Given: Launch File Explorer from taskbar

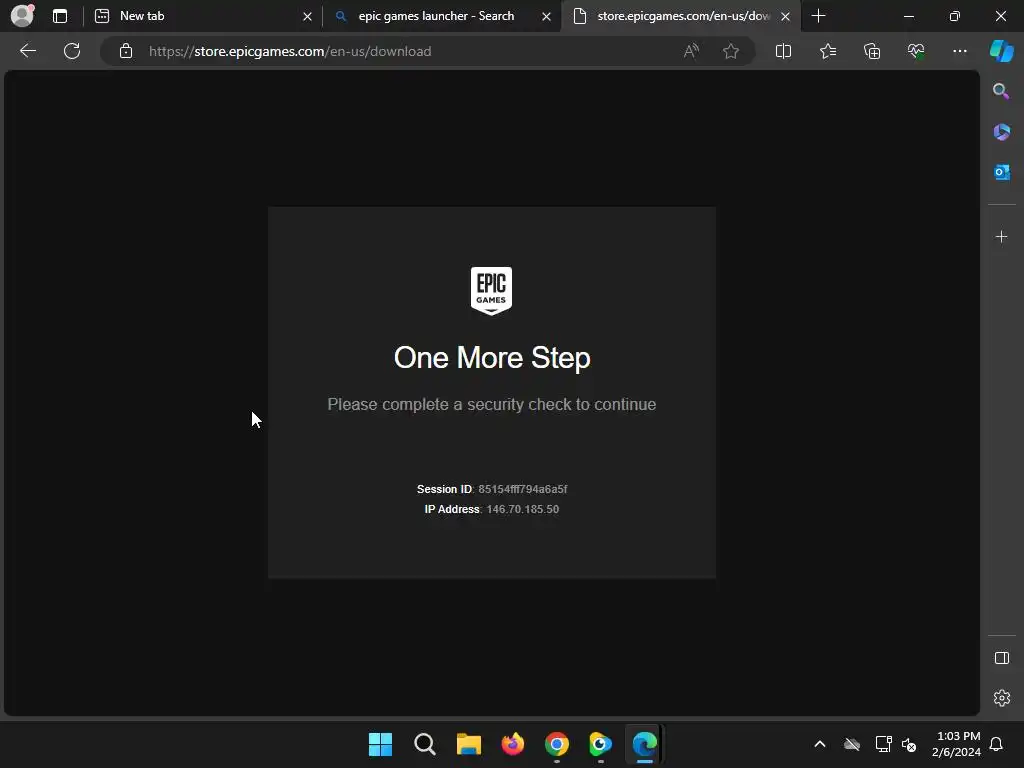Looking at the screenshot, I should tap(468, 744).
